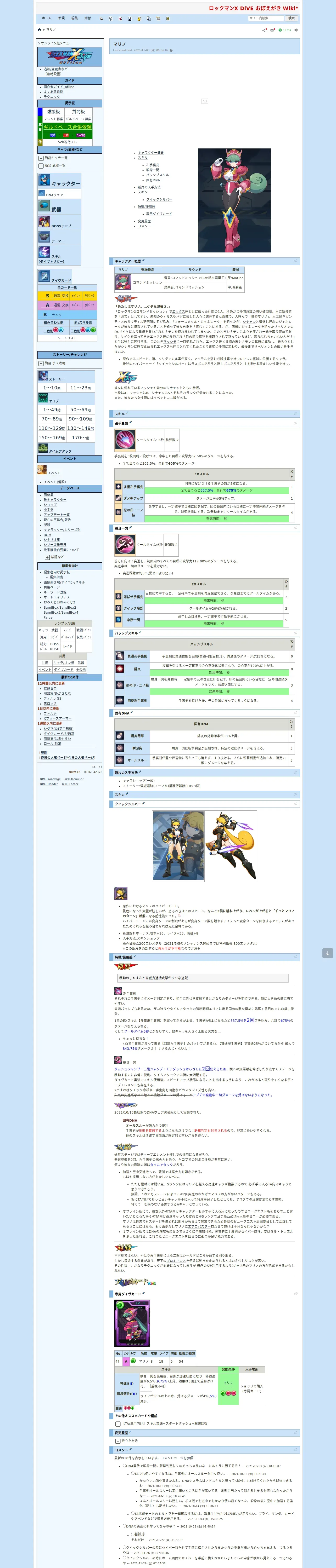Open the イベント character icon

pyautogui.click(x=42, y=470)
